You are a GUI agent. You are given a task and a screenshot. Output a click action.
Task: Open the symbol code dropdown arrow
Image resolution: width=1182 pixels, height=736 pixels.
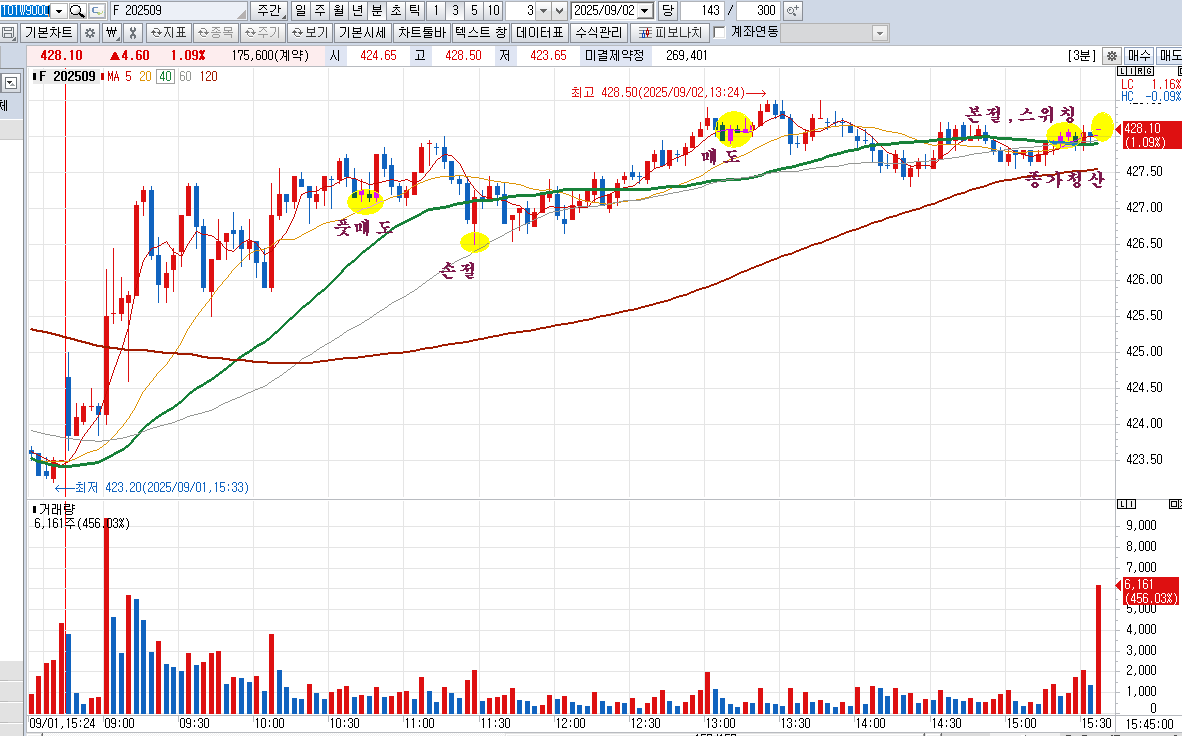click(60, 11)
